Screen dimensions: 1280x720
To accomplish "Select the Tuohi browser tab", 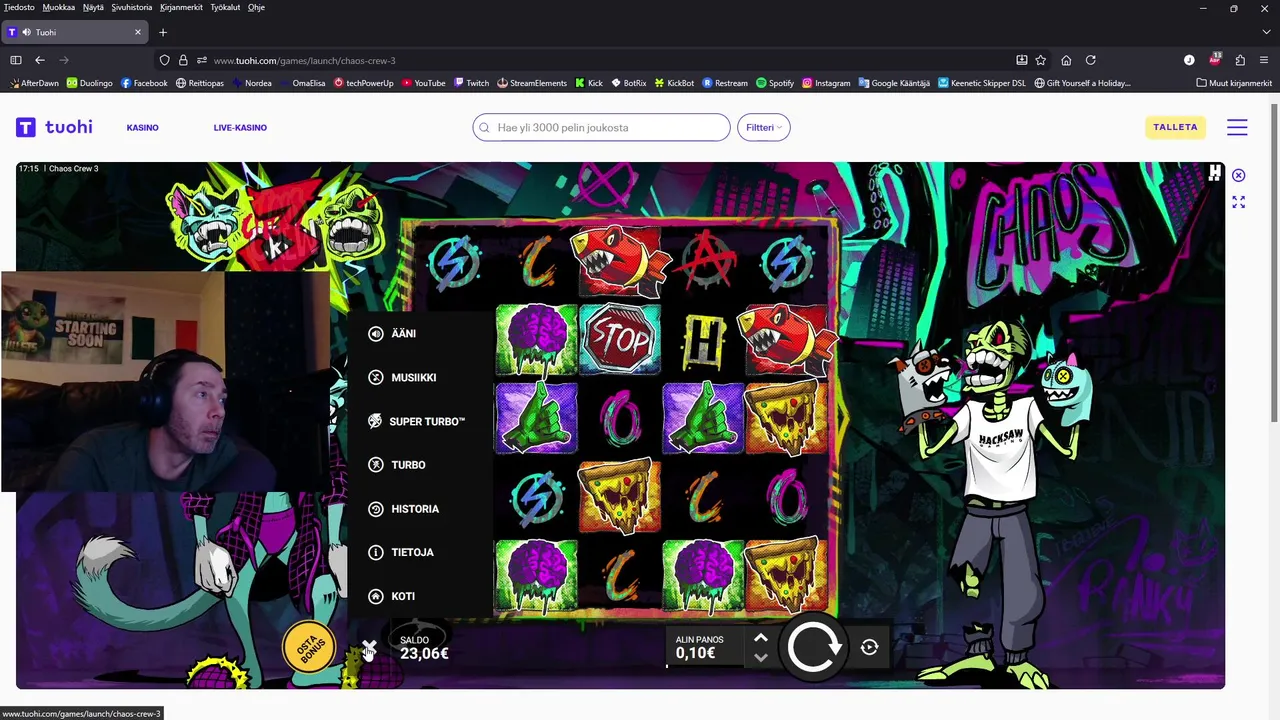I will [75, 32].
